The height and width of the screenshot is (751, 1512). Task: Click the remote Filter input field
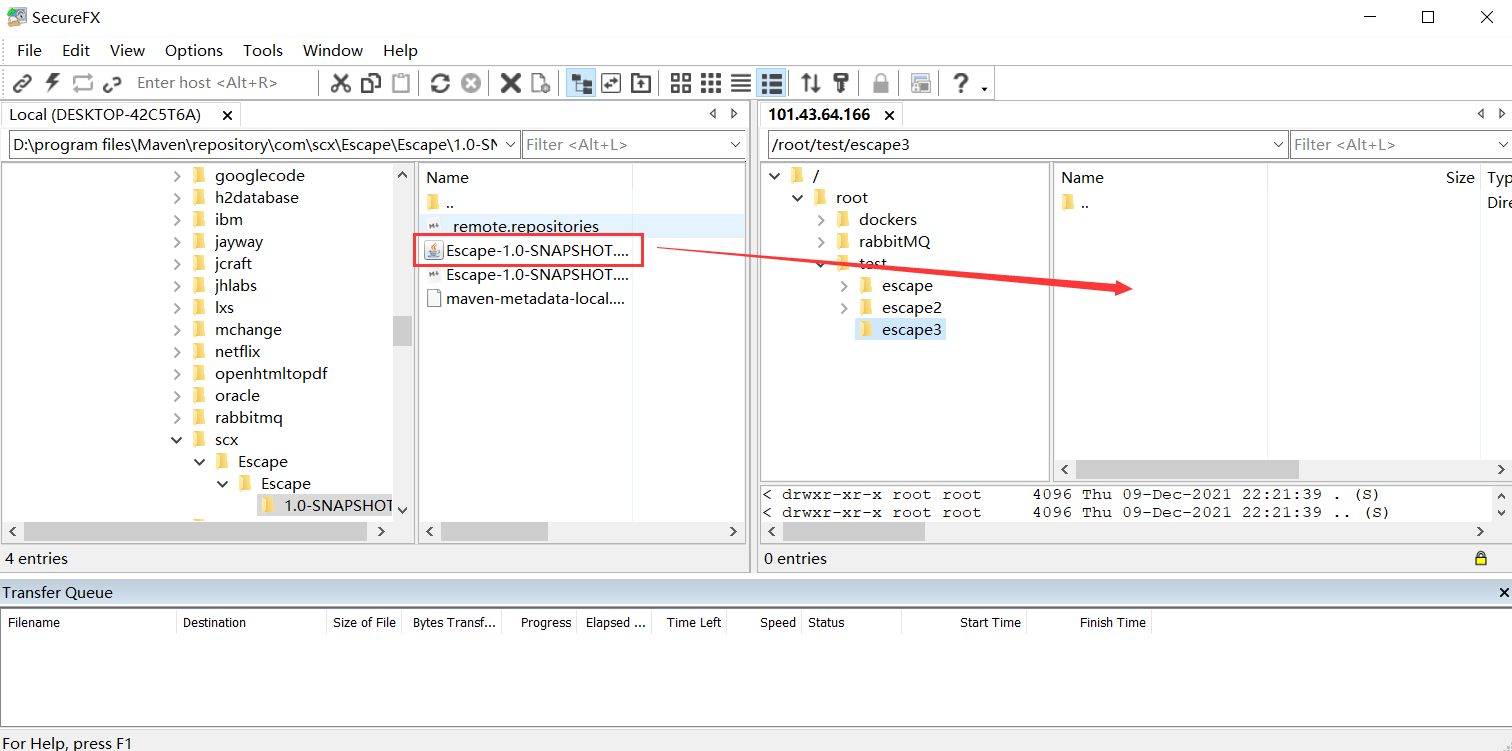1395,145
